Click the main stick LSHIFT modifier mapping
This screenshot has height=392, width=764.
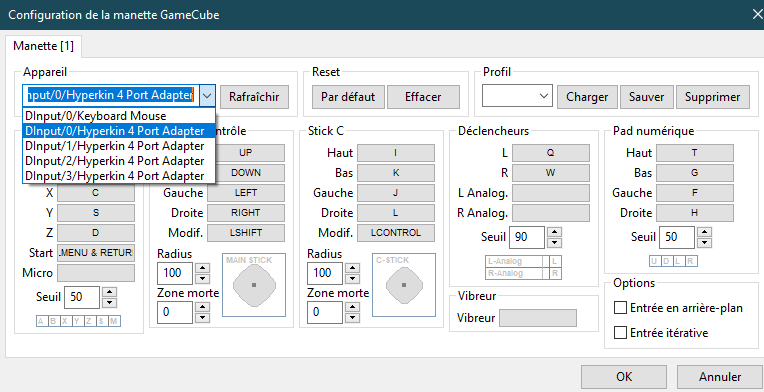246,233
